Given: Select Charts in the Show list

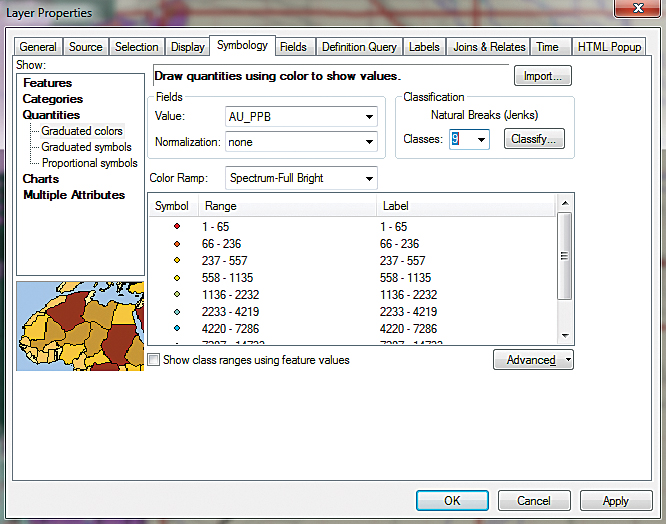Looking at the screenshot, I should tap(41, 179).
